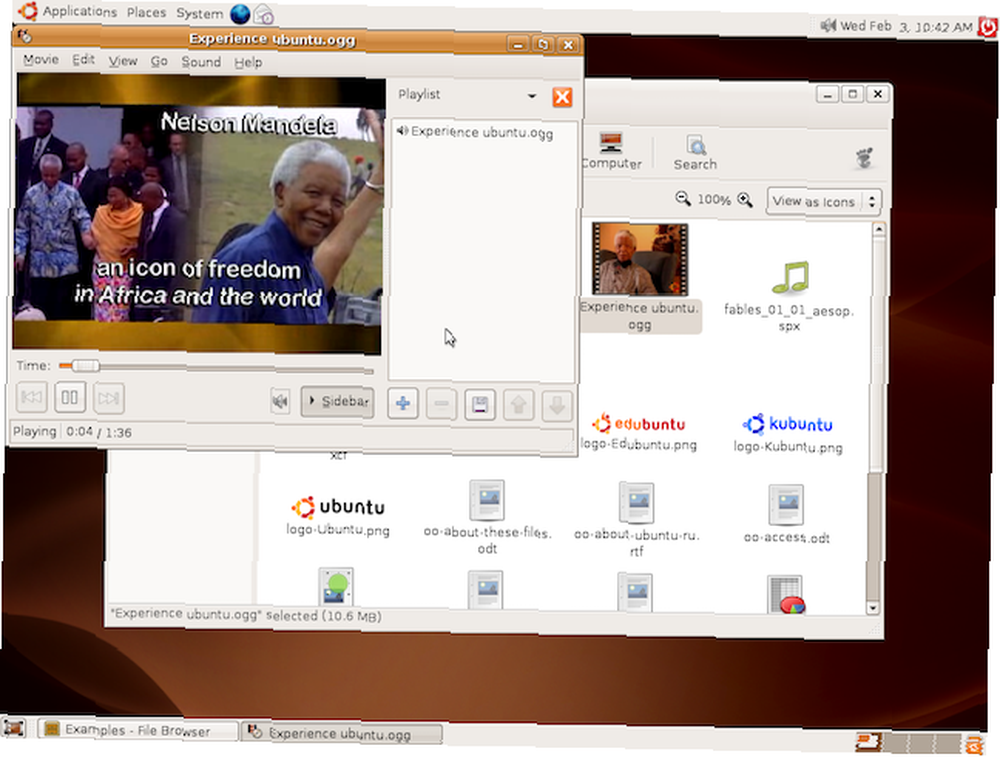1000x757 pixels.
Task: Click the red power button icon
Action: (x=988, y=27)
